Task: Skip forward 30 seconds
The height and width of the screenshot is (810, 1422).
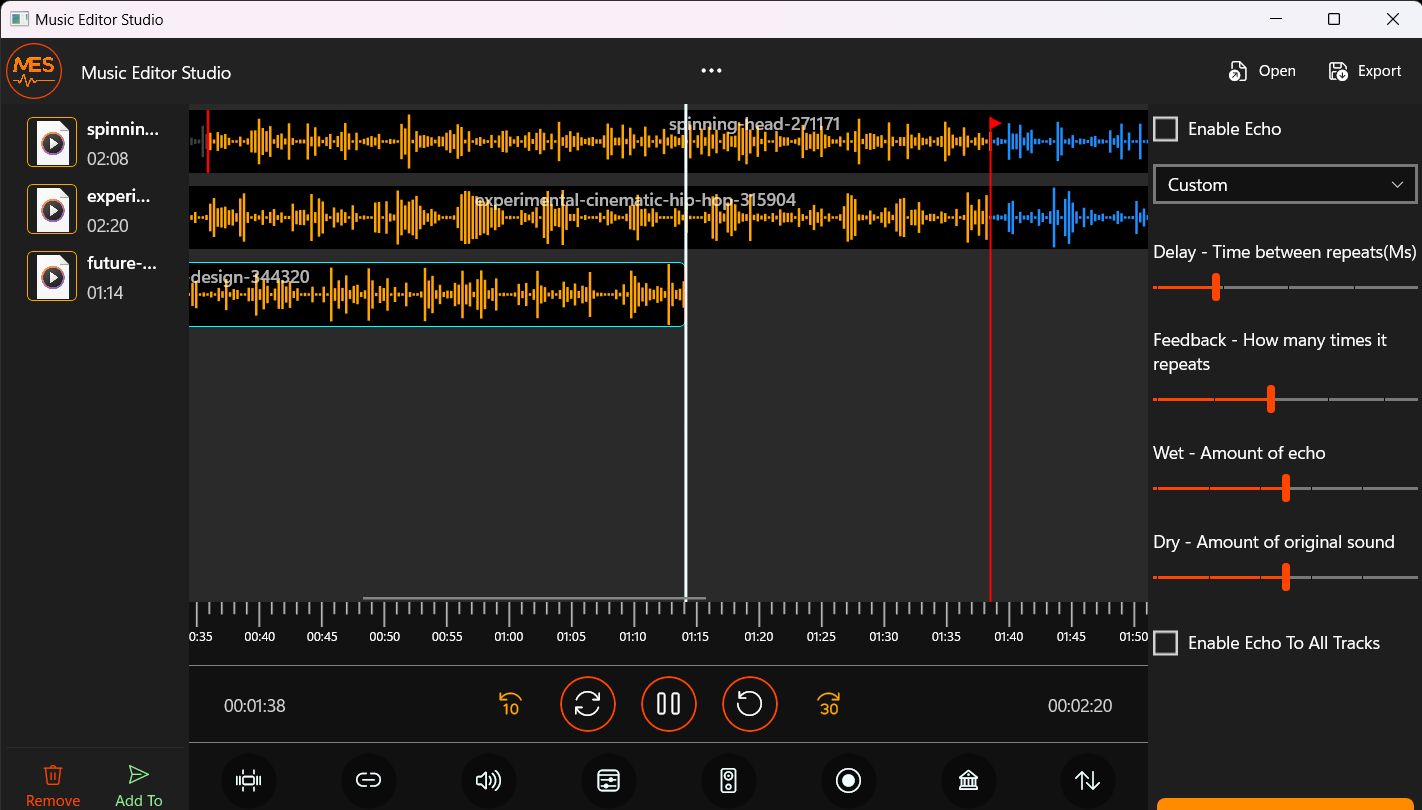Action: click(828, 704)
